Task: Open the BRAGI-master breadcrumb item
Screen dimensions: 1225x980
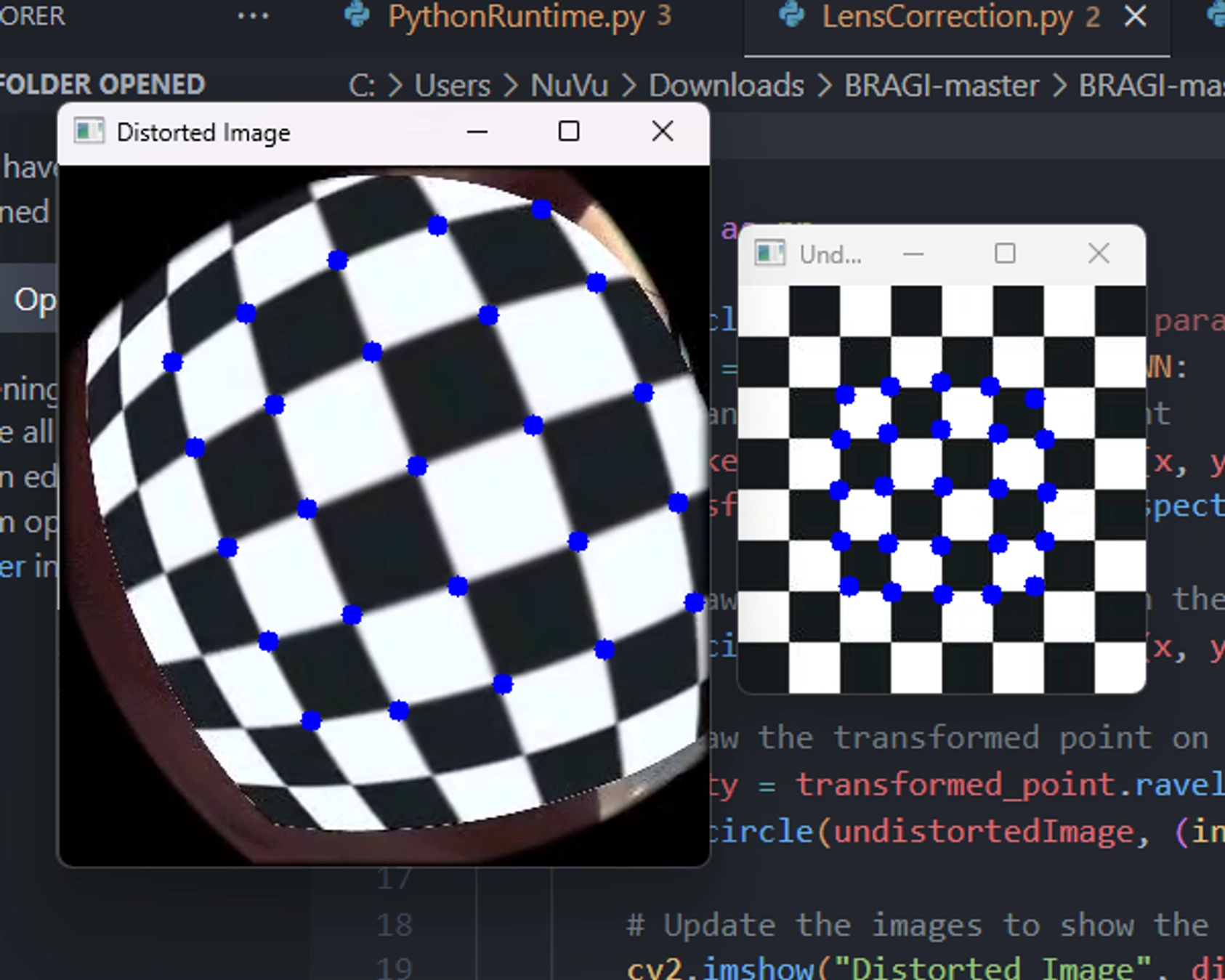Action: (x=939, y=85)
